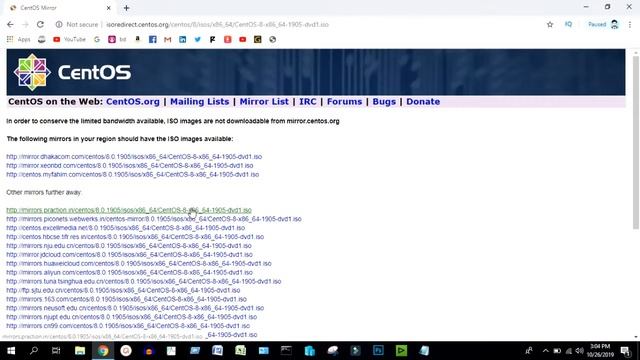Open Microsoft Store from the taskbar
Image resolution: width=640 pixels, height=360 pixels.
point(309,351)
